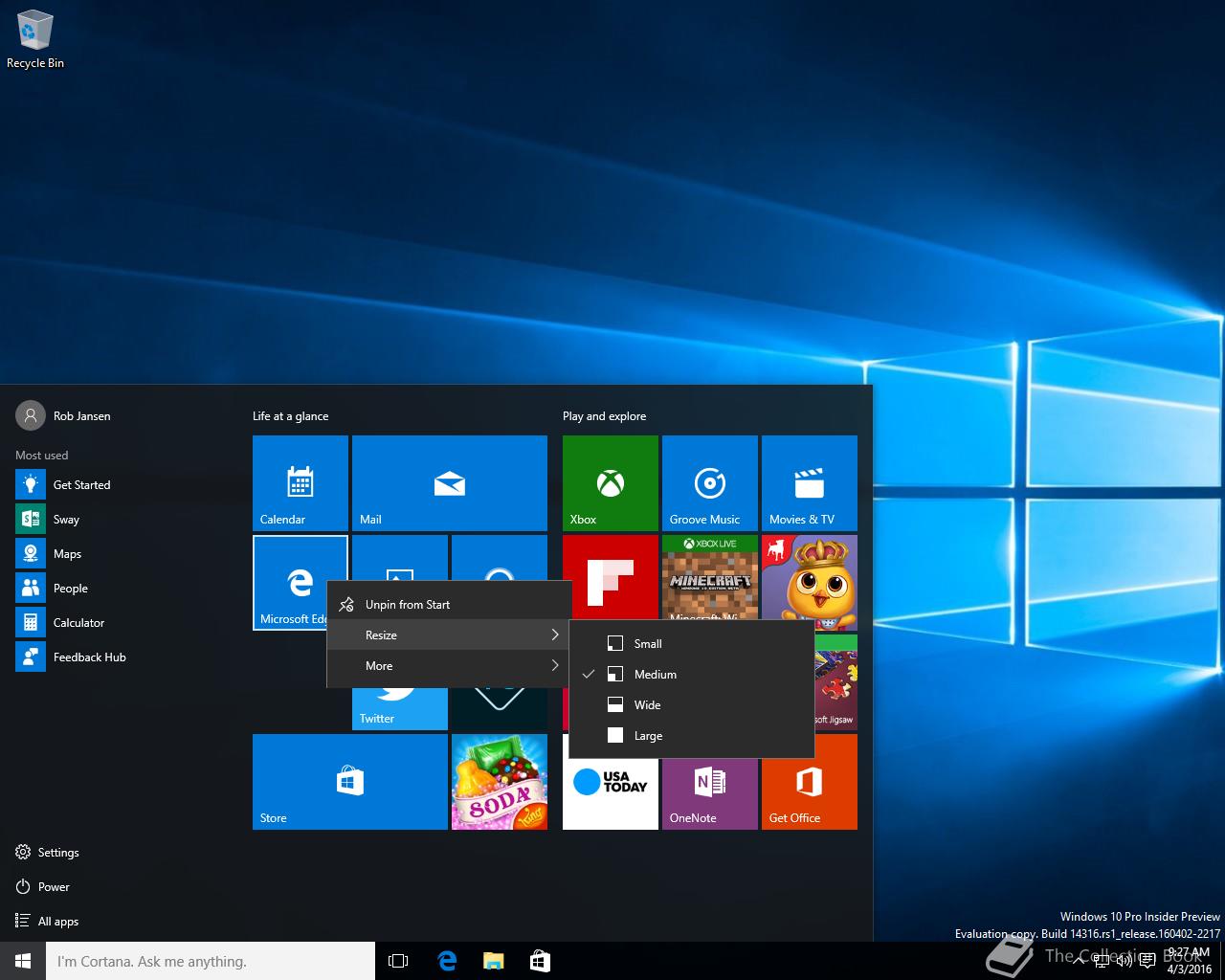Click the Rob Jansen user account
Screen dimensions: 1225x980
[63, 416]
